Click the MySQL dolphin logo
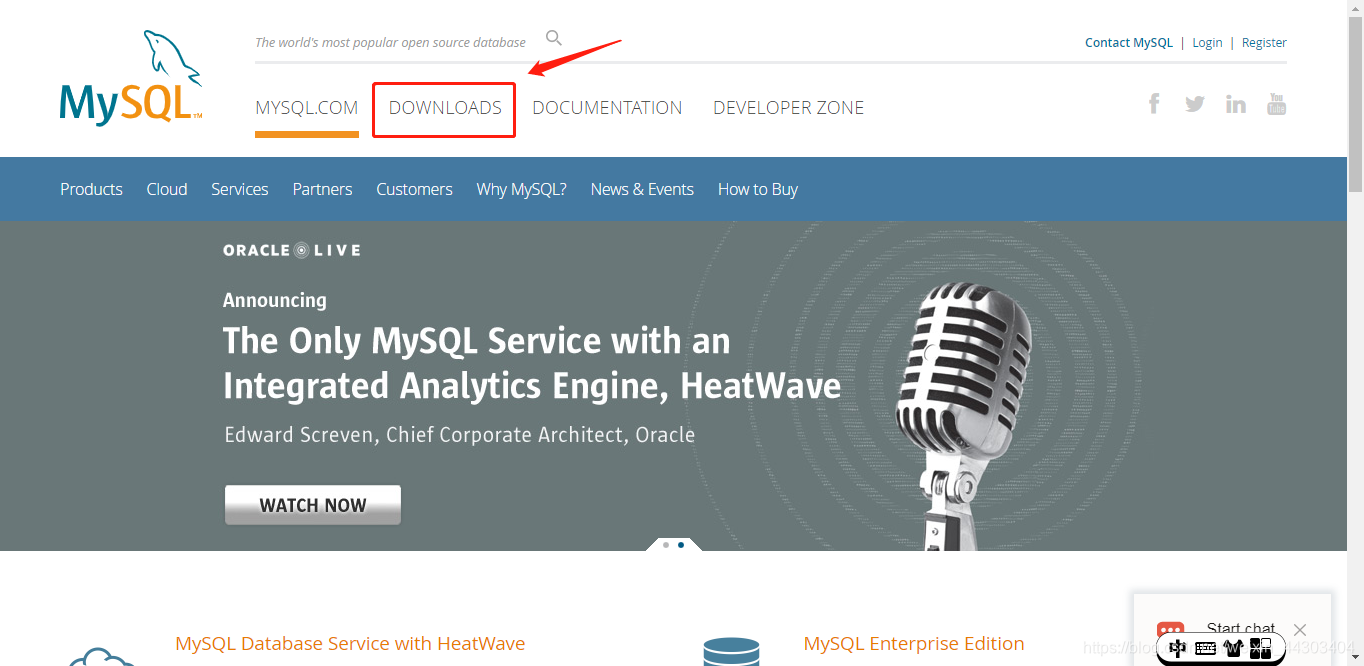The image size is (1364, 666). (131, 78)
